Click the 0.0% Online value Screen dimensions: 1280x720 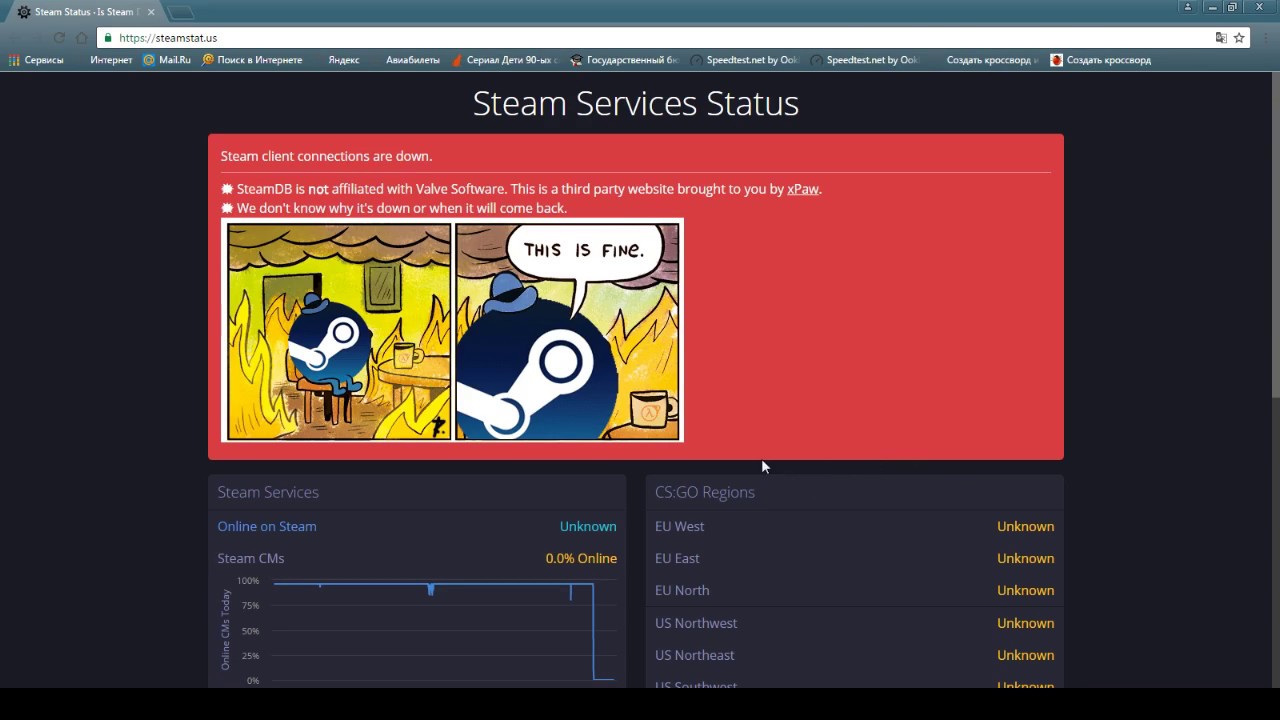(581, 558)
